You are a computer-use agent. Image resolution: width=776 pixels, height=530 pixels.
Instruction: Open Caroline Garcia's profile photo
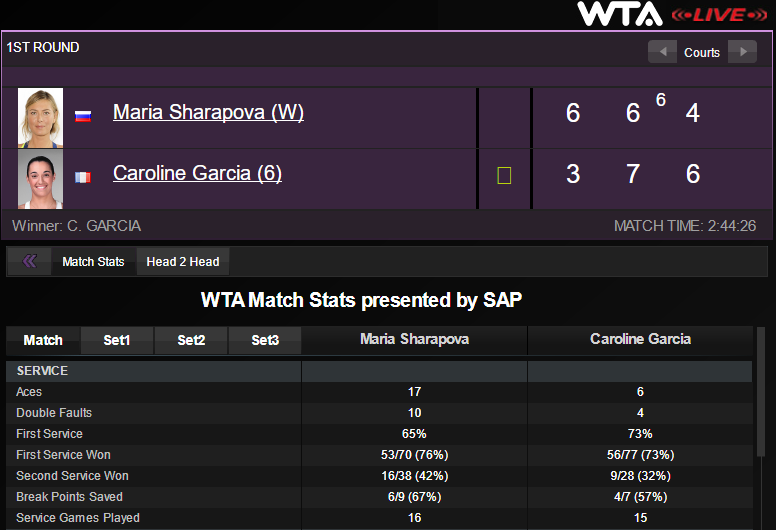coord(41,179)
